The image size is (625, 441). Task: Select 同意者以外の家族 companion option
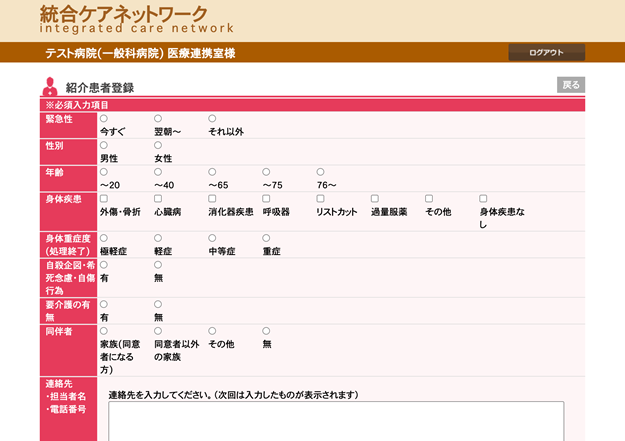tap(158, 331)
